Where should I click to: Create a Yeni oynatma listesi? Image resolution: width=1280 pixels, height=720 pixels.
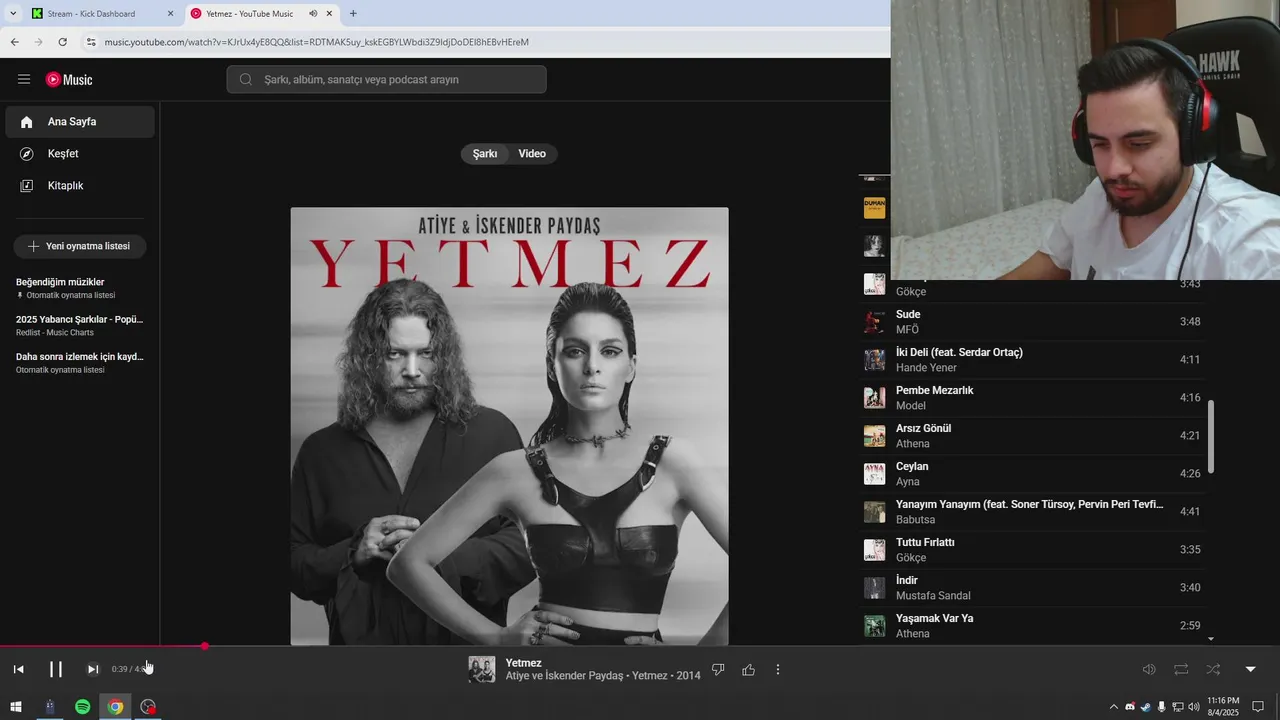80,246
